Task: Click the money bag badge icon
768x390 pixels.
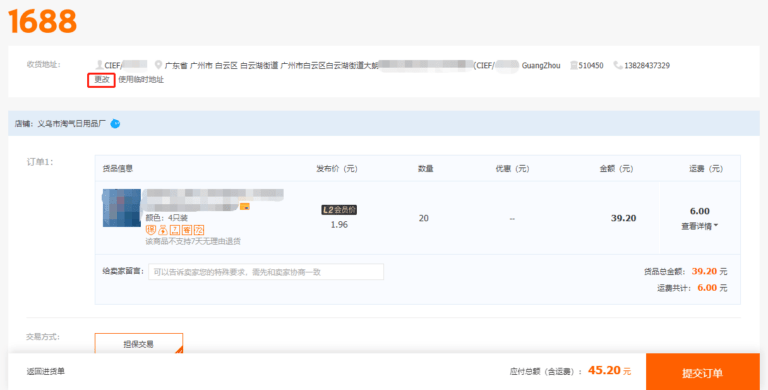Action: (163, 230)
